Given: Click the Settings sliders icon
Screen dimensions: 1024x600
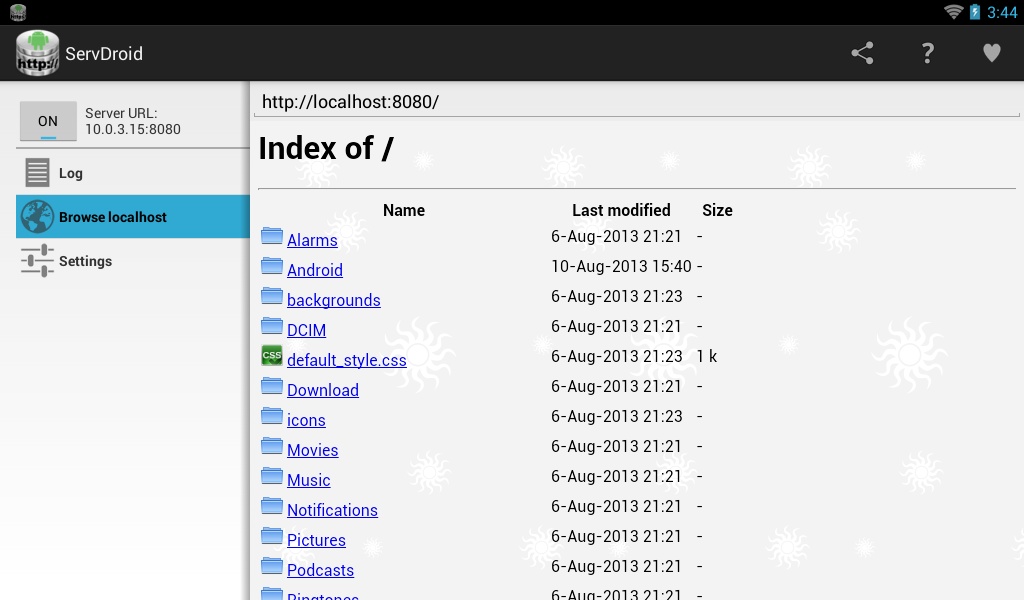Looking at the screenshot, I should tap(37, 261).
